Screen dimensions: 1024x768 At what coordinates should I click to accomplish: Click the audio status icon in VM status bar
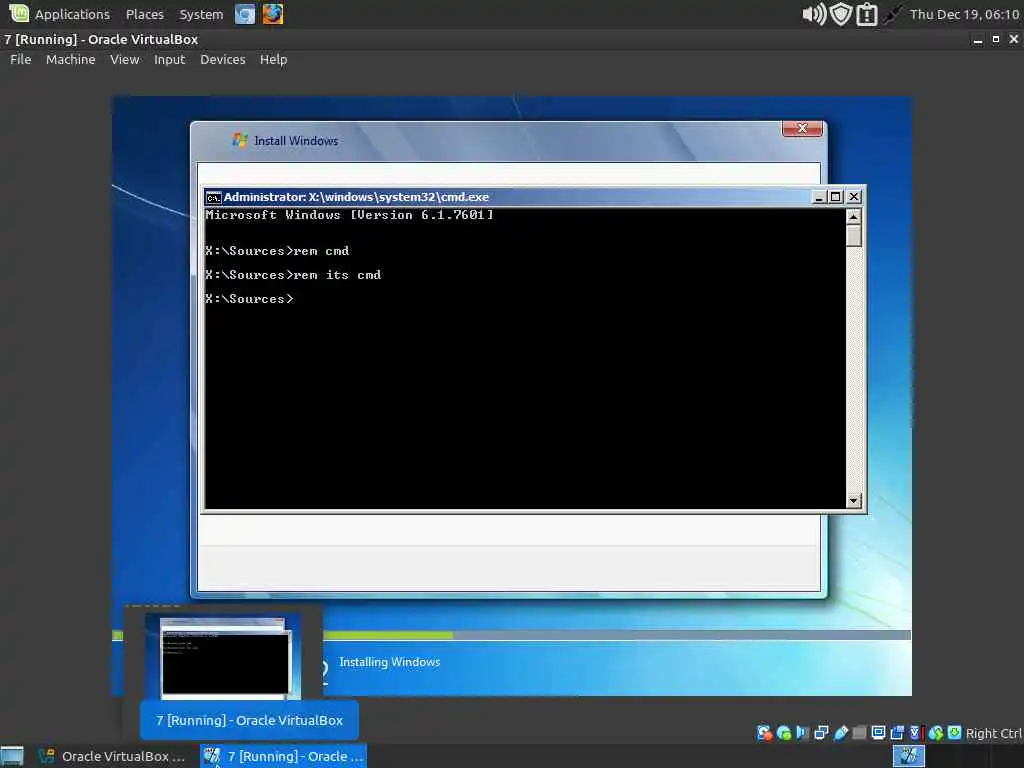(803, 733)
